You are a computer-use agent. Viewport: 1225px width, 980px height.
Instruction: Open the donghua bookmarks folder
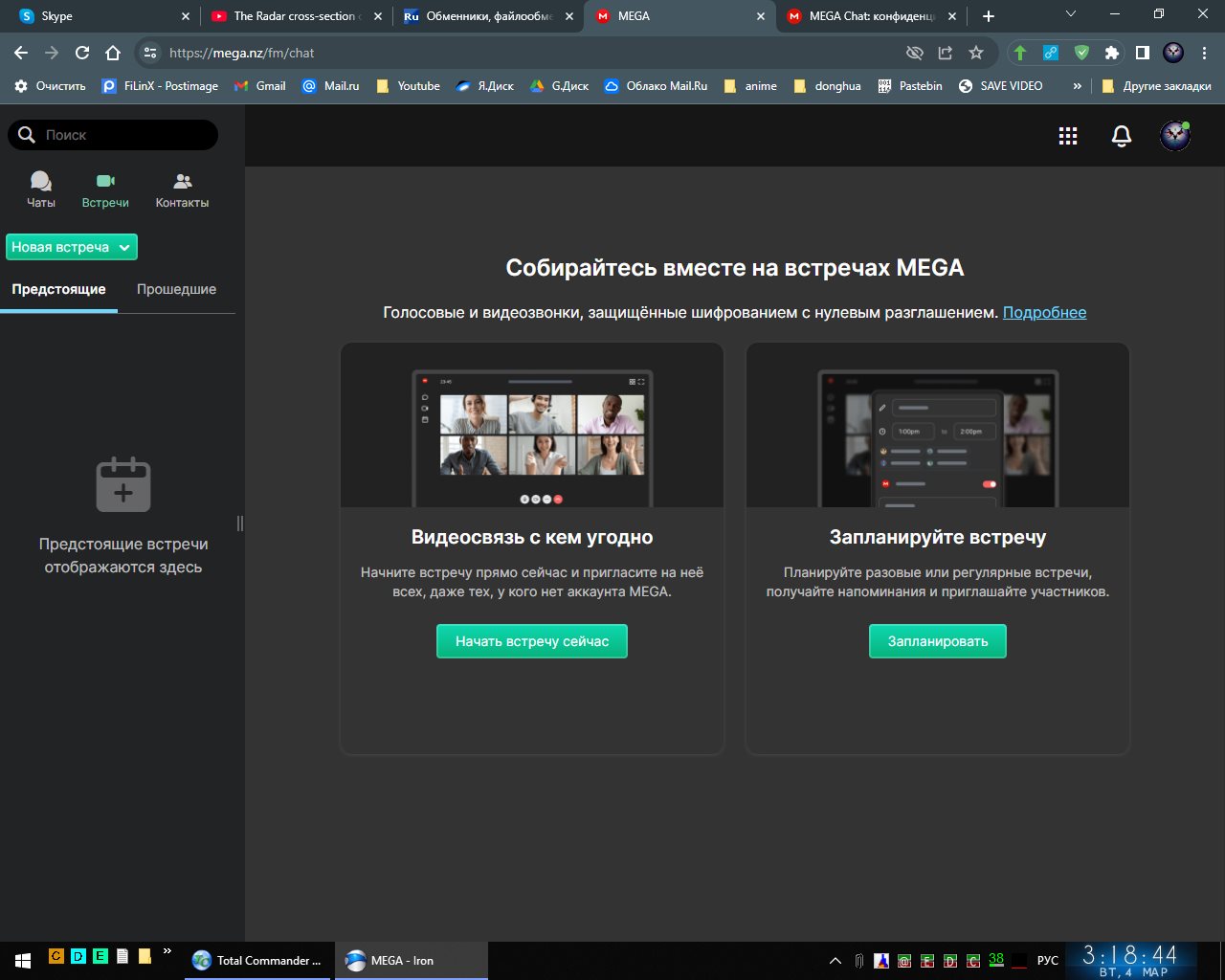click(x=827, y=86)
